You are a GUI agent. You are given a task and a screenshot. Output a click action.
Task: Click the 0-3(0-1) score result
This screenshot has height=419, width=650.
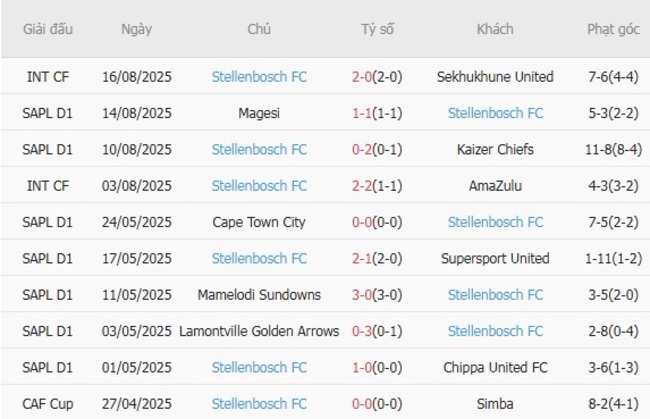point(377,331)
